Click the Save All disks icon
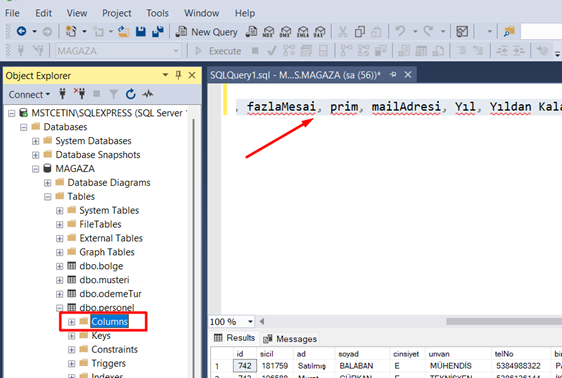This screenshot has width=562, height=378. click(158, 32)
